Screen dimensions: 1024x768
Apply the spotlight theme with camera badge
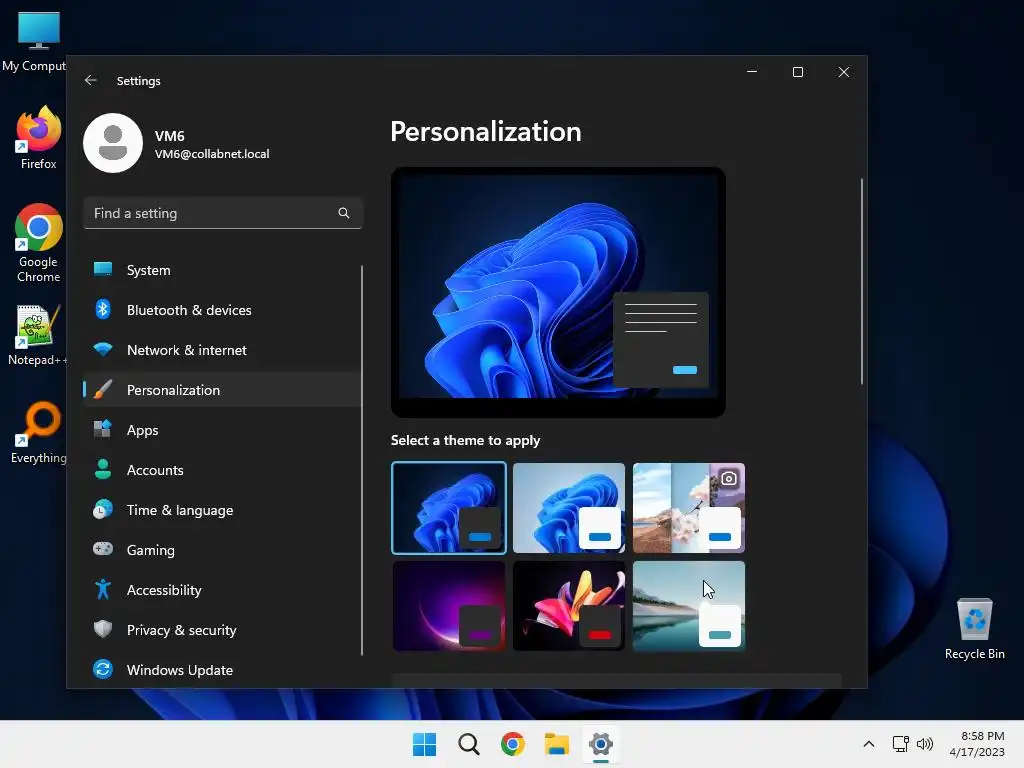pyautogui.click(x=689, y=507)
